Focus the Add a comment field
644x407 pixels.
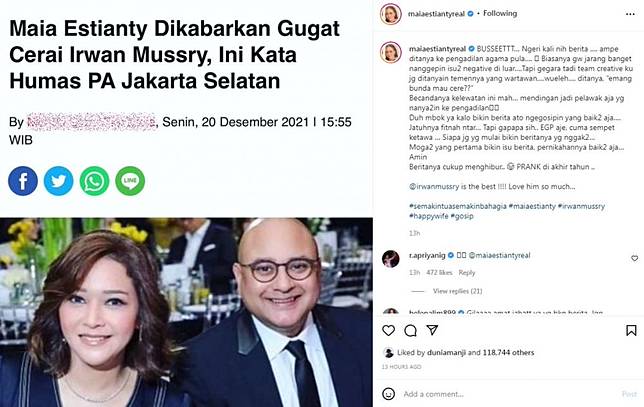pos(509,394)
